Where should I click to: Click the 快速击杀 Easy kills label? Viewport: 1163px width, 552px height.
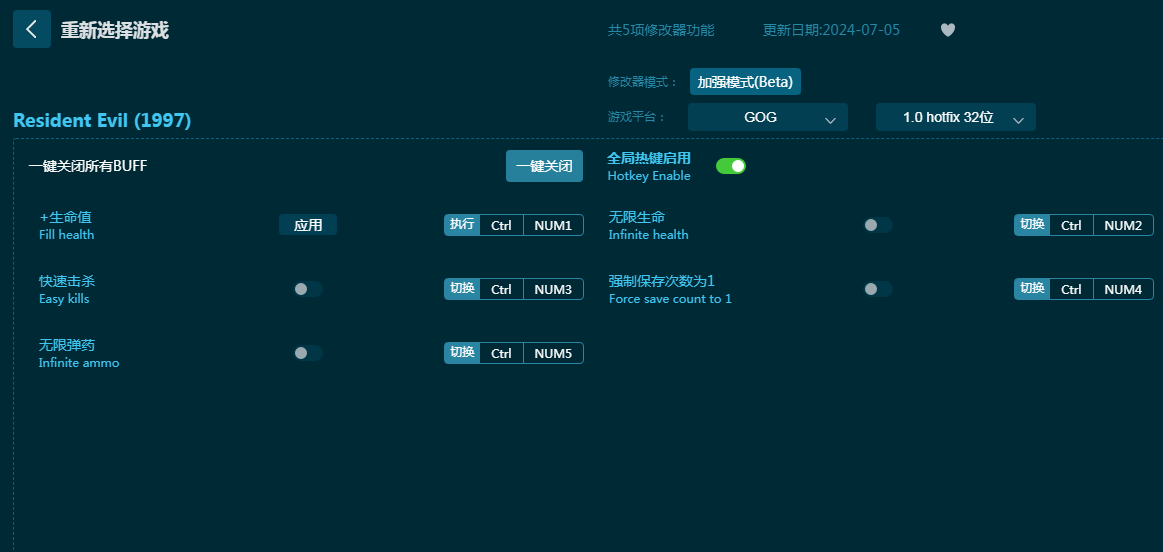67,289
